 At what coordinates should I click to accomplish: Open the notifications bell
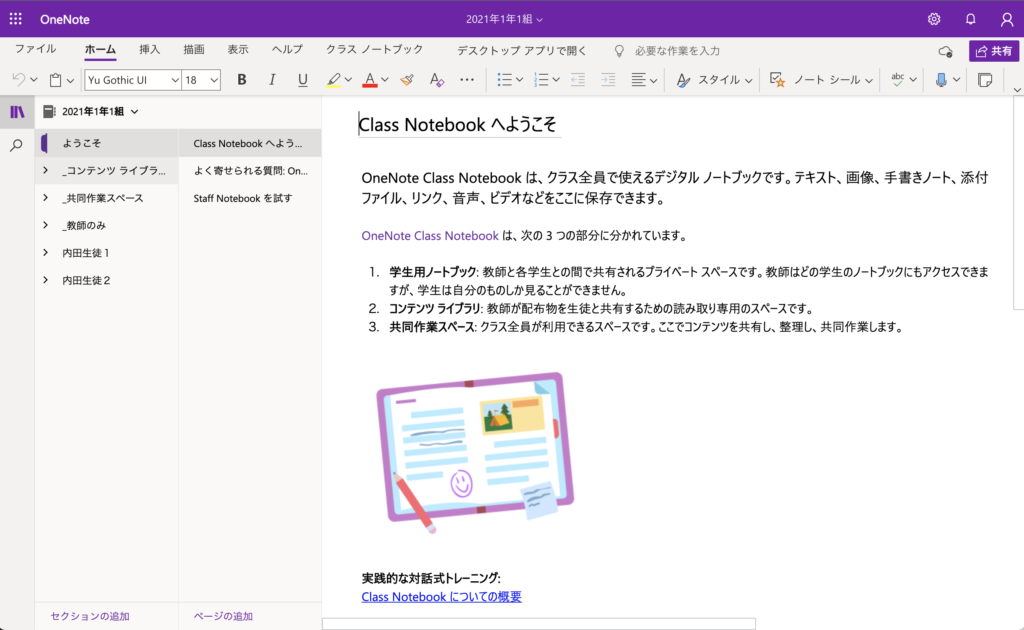970,19
